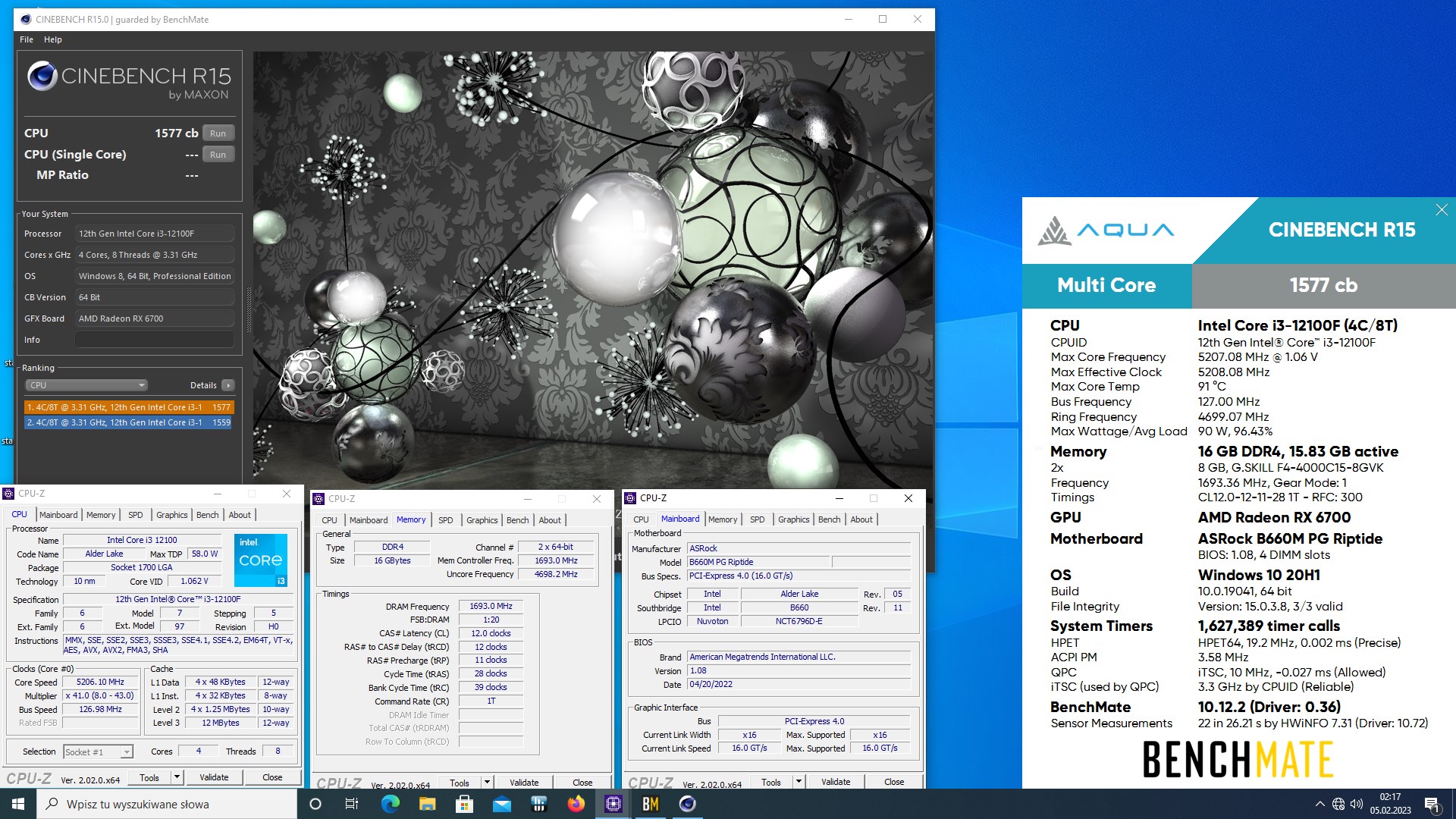Open Cinebench Help menu

[53, 39]
